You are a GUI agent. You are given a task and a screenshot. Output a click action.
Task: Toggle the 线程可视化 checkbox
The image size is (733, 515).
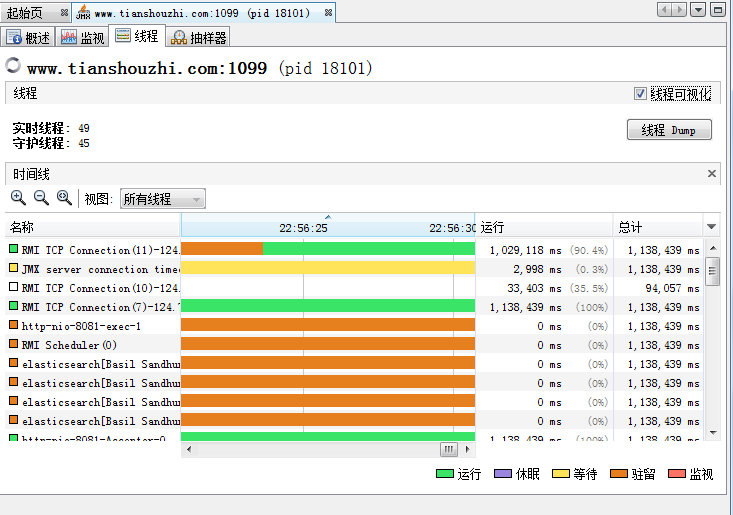(640, 93)
